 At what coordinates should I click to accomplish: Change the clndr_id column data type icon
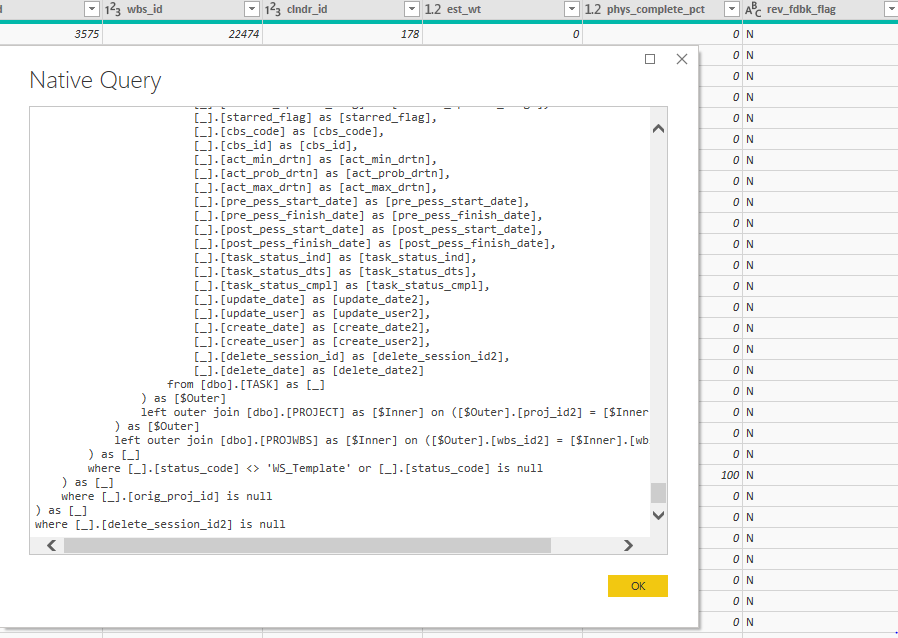(273, 9)
